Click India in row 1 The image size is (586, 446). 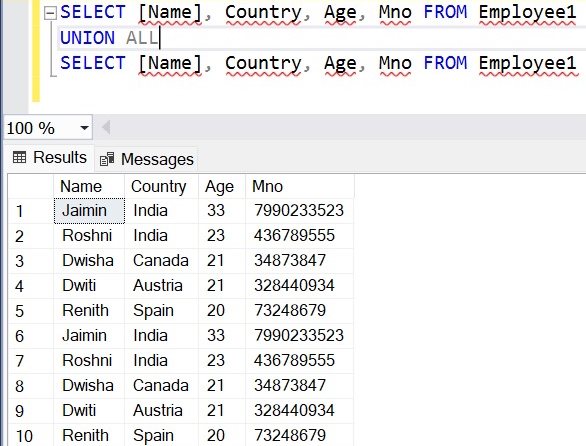coord(161,211)
